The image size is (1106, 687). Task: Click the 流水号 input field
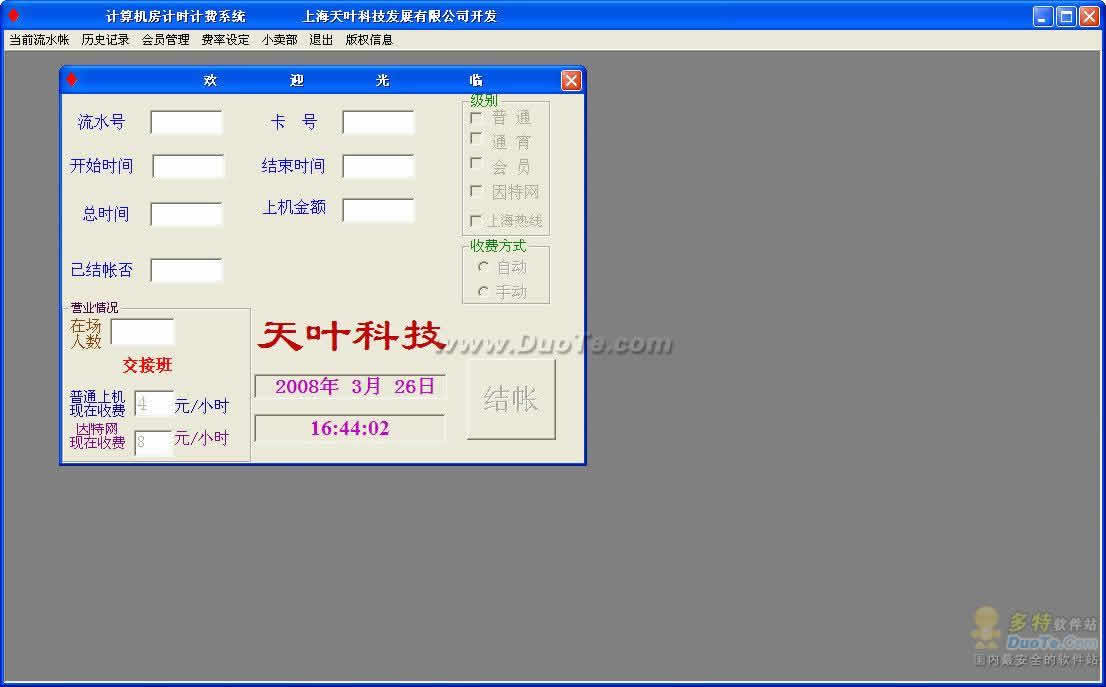[186, 122]
